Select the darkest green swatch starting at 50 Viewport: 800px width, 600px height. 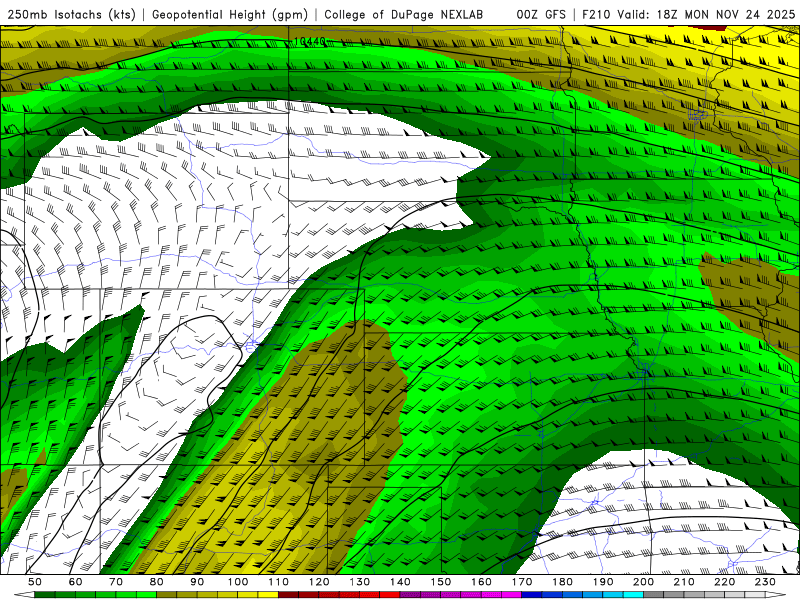[x=45, y=595]
